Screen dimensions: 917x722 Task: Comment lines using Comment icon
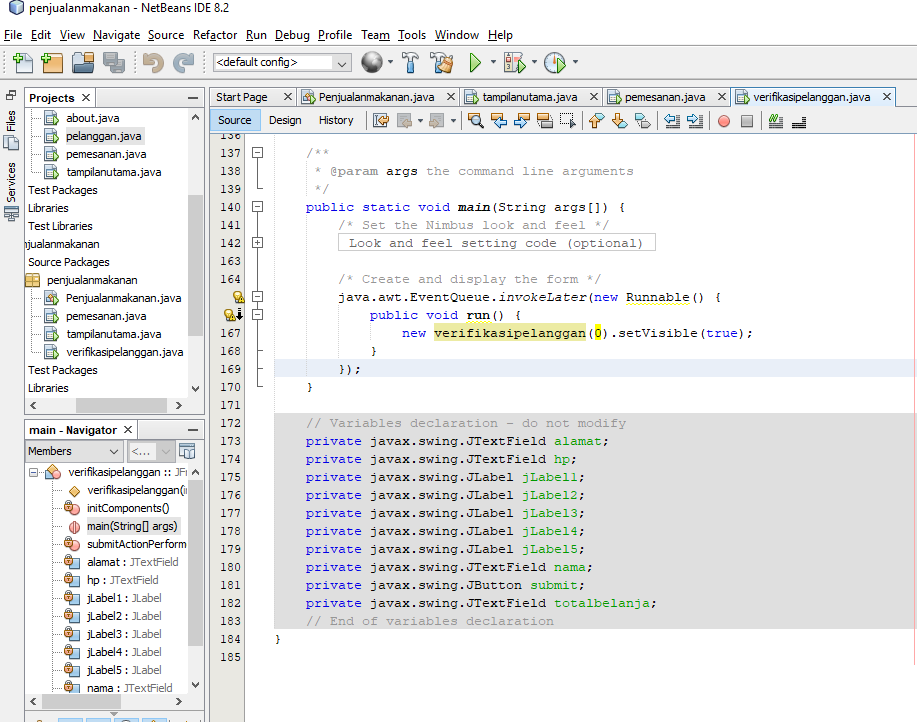776,119
